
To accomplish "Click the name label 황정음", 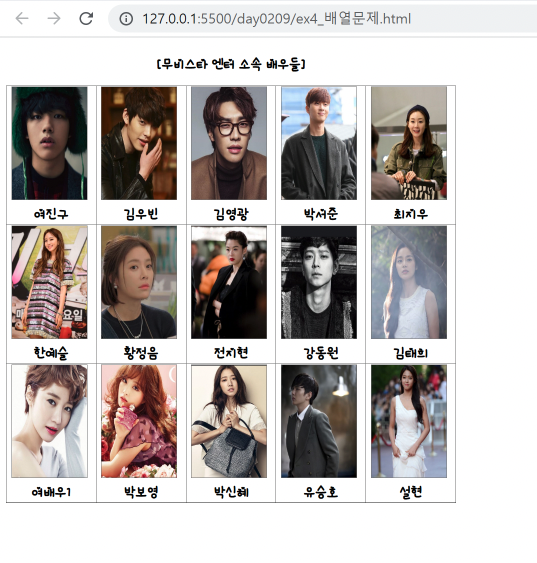I will pos(141,353).
